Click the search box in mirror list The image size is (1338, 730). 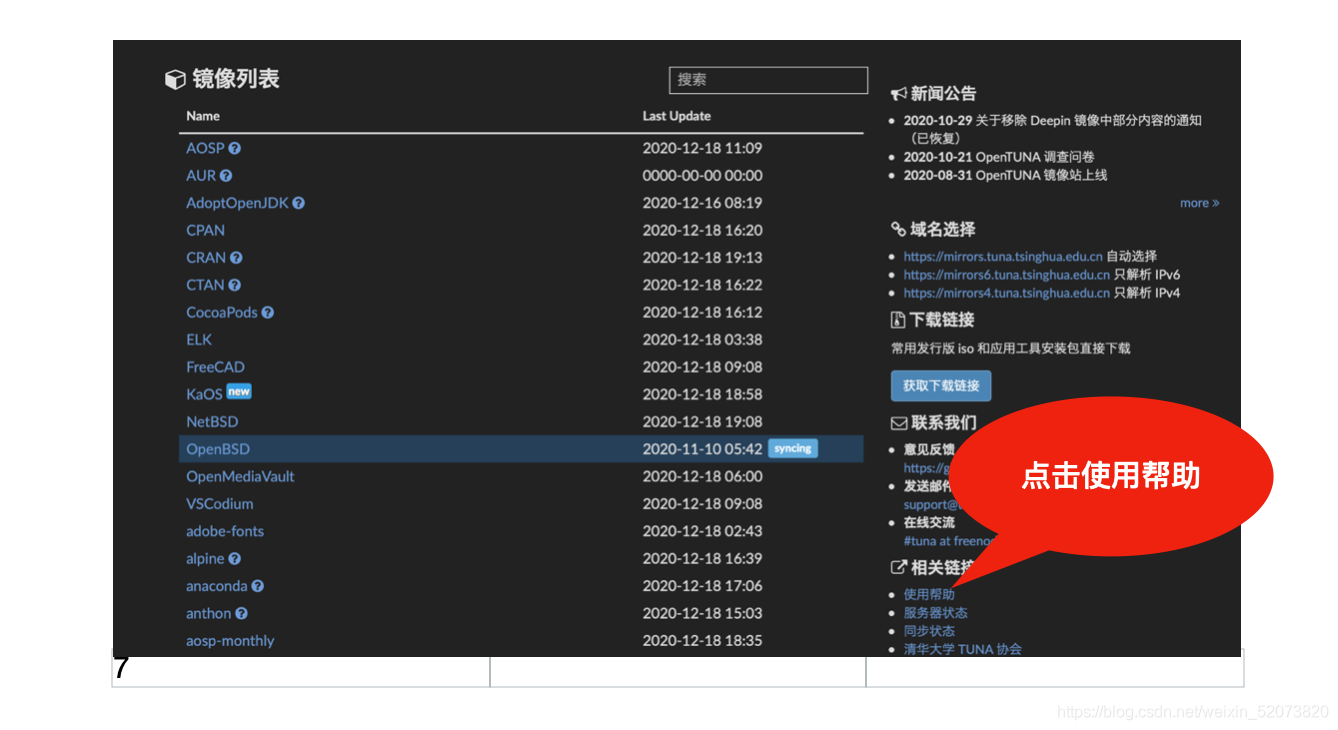768,80
